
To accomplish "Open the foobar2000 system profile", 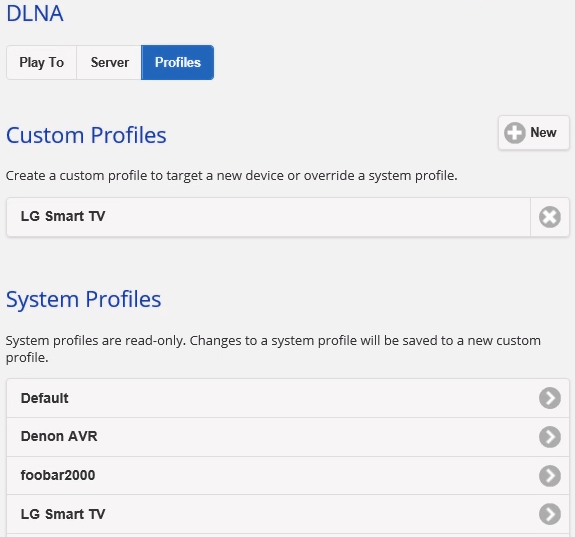I will click(x=288, y=476).
